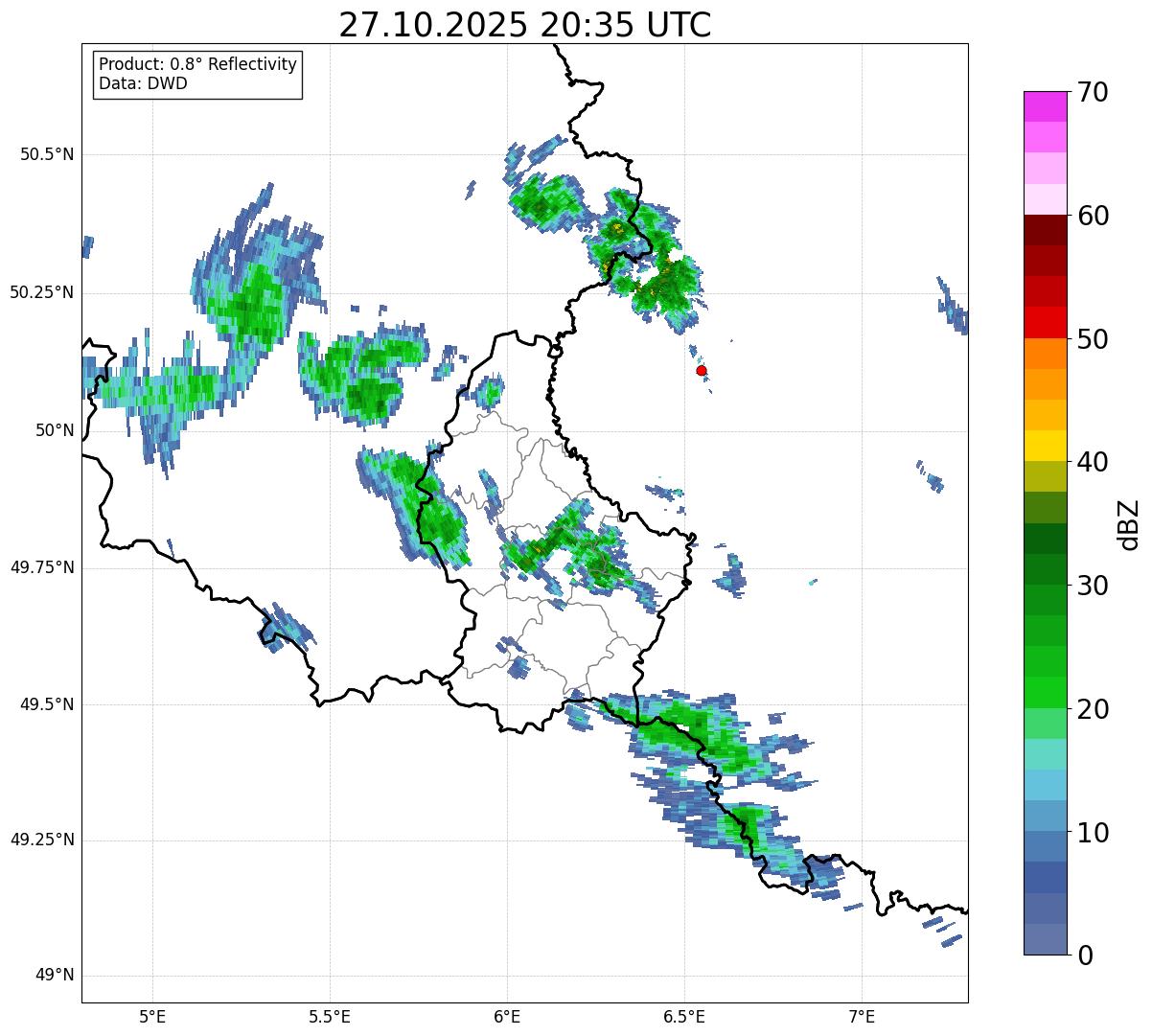Click the dBZ colorbar axis label
This screenshot has height=1036, width=1152.
[1129, 524]
